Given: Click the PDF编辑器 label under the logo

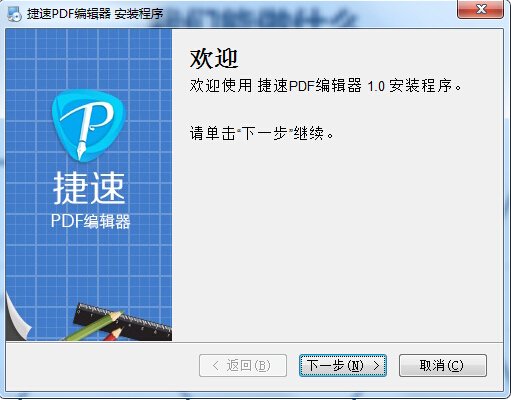Looking at the screenshot, I should click(x=90, y=221).
